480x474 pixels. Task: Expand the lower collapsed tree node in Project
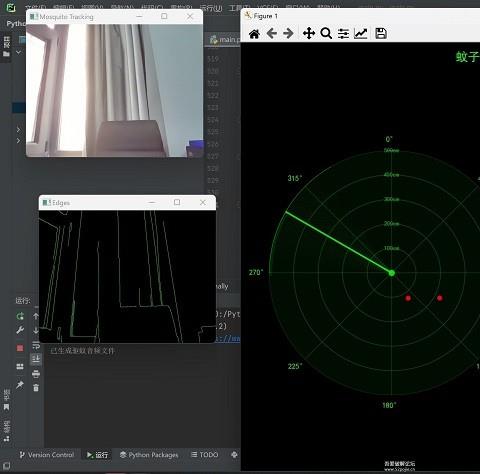(x=18, y=141)
